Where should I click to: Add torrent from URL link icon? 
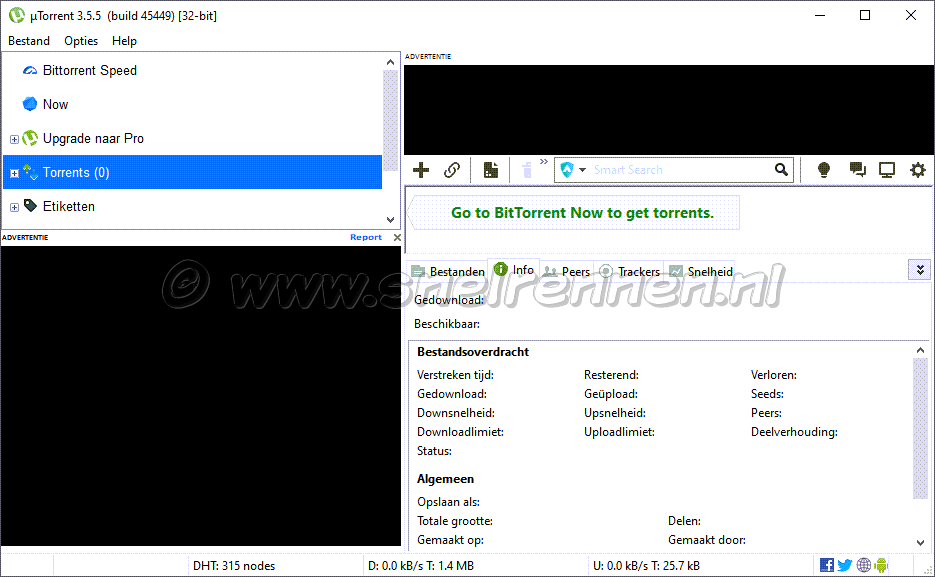click(451, 170)
